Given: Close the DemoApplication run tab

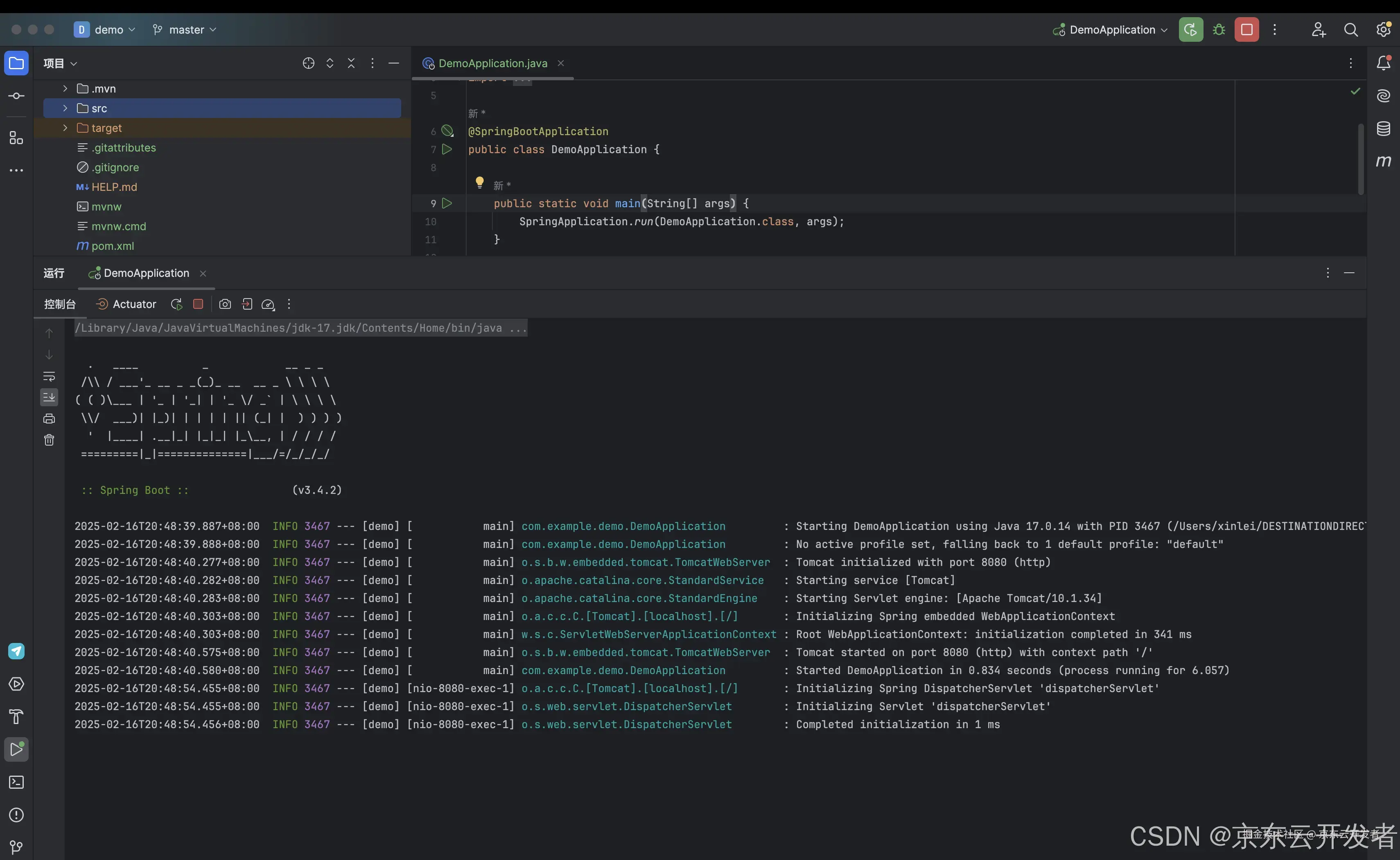Looking at the screenshot, I should pos(203,274).
